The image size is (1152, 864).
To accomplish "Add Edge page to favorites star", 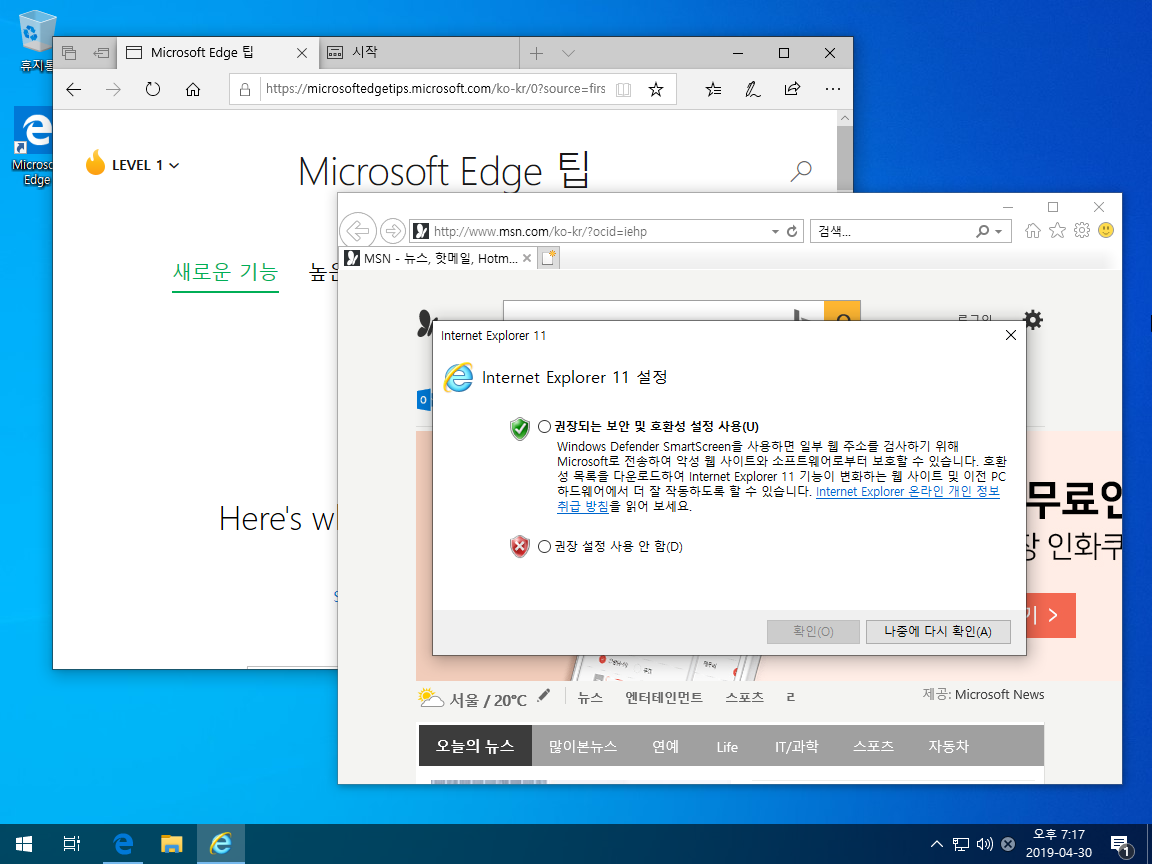I will pyautogui.click(x=656, y=90).
